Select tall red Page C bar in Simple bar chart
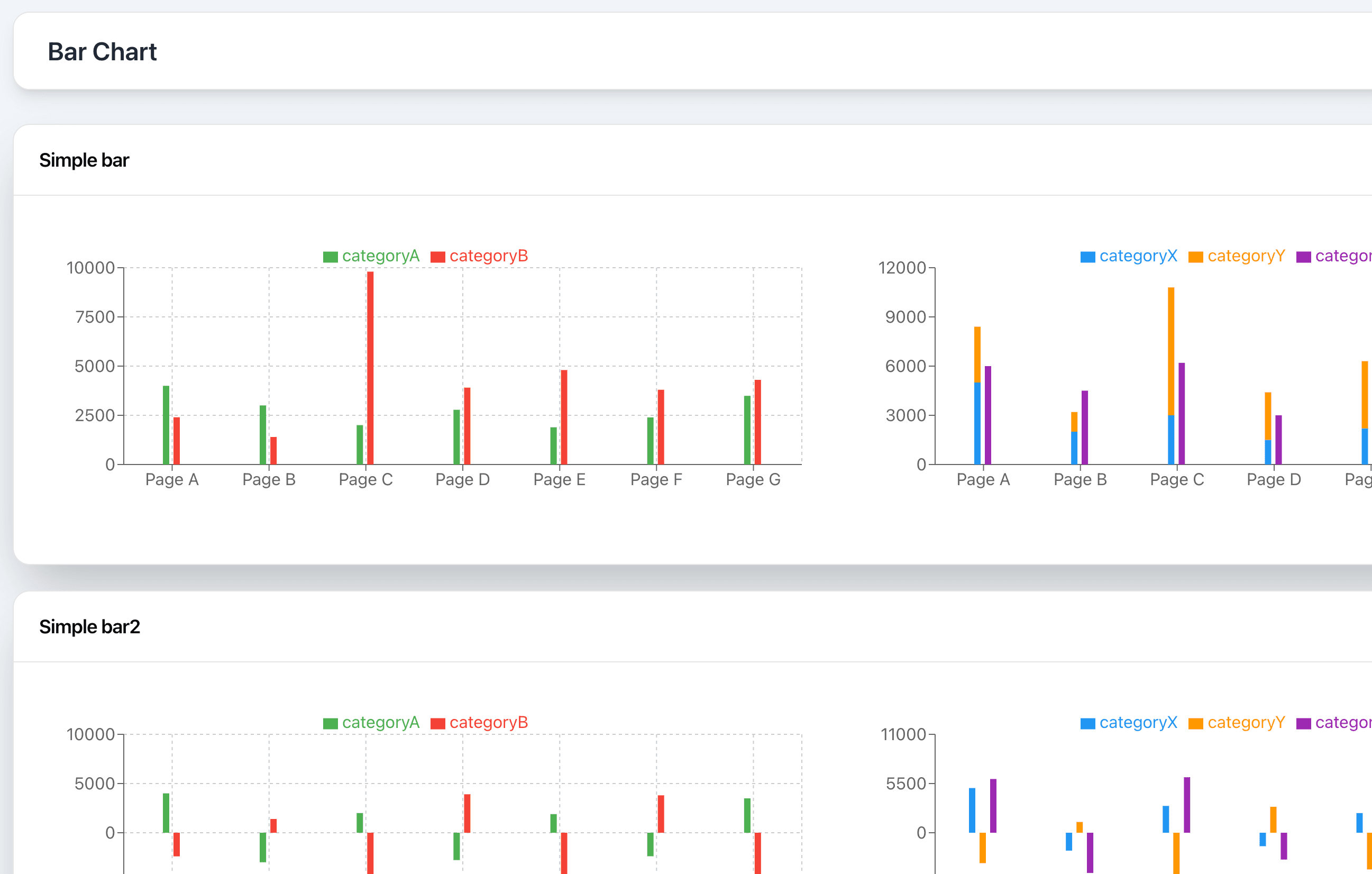 [x=370, y=368]
